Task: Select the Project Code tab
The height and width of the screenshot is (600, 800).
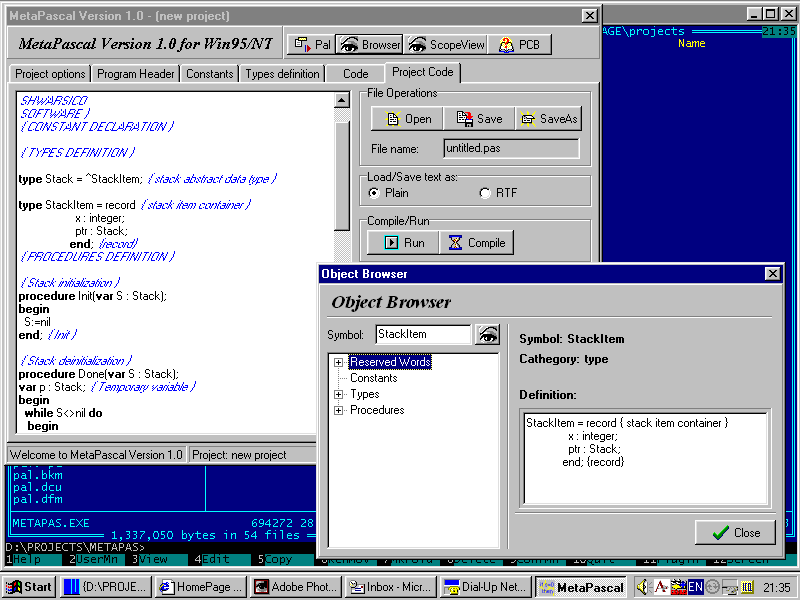Action: coord(422,72)
